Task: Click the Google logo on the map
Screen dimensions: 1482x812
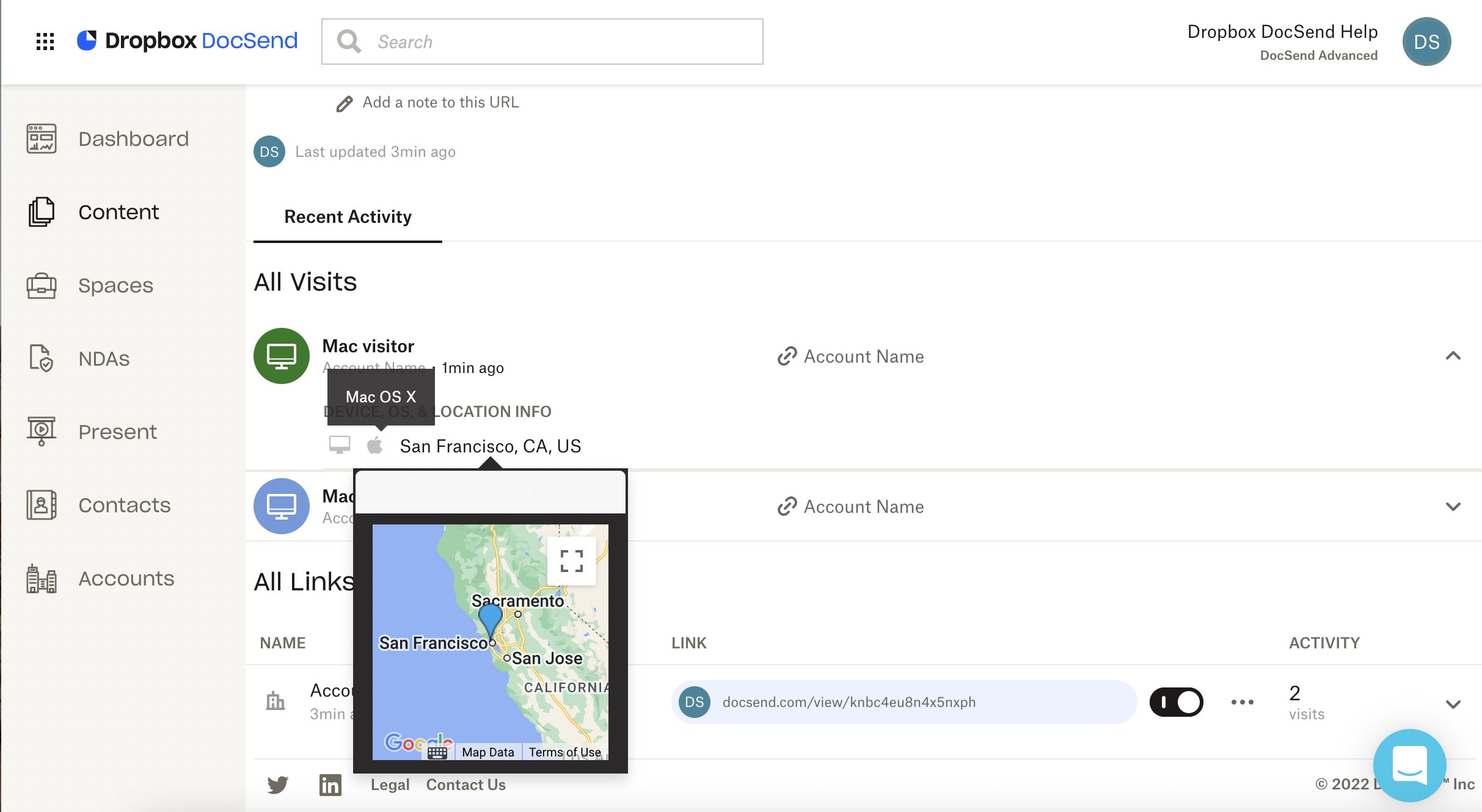Action: (418, 743)
